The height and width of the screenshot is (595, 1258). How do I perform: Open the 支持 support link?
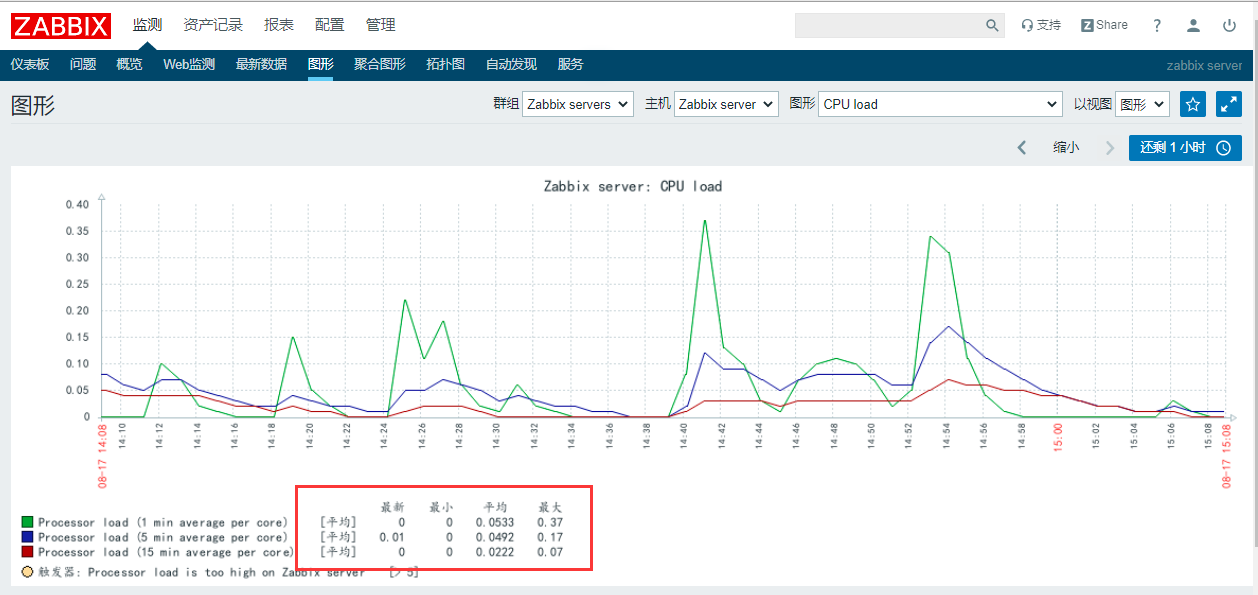(1041, 25)
